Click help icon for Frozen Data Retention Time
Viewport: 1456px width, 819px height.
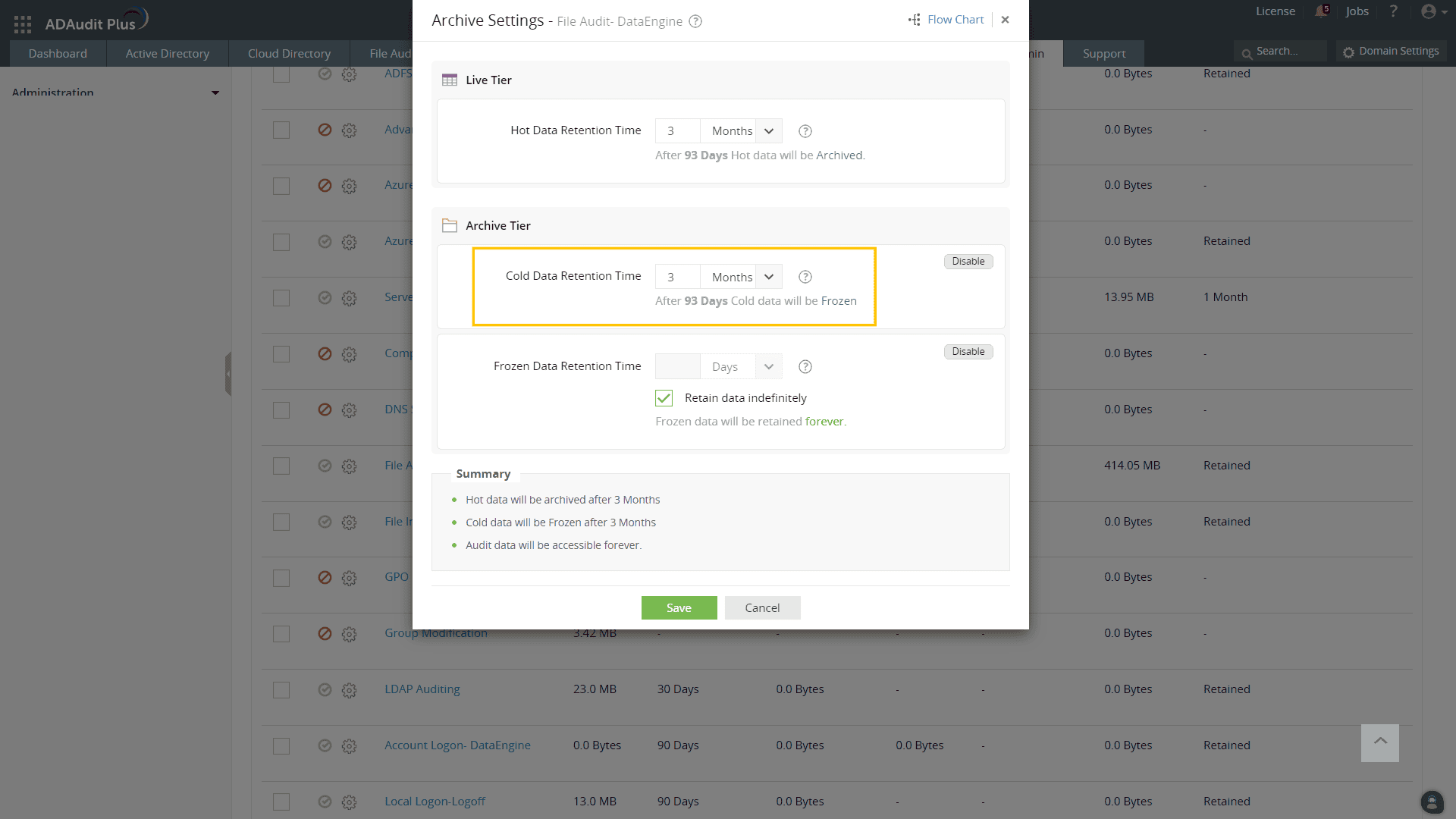tap(805, 367)
